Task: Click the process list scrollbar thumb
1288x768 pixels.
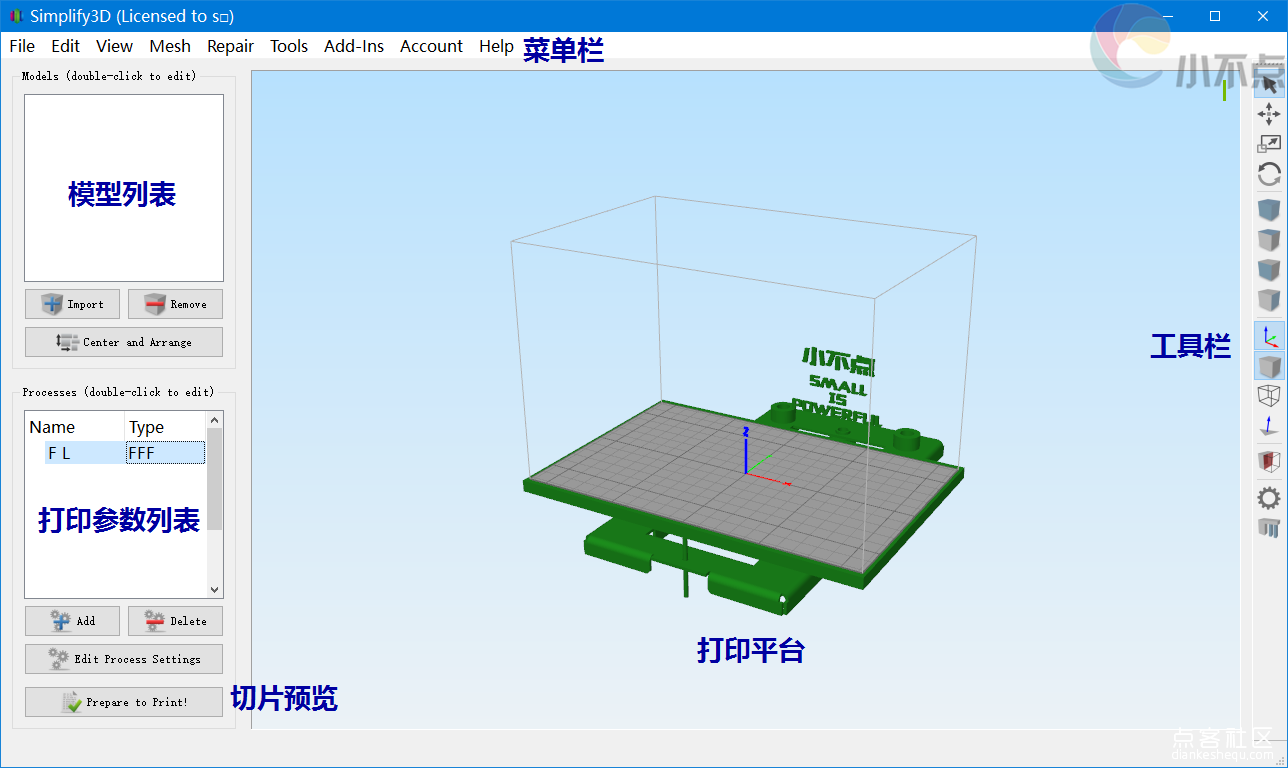Action: coord(214,479)
